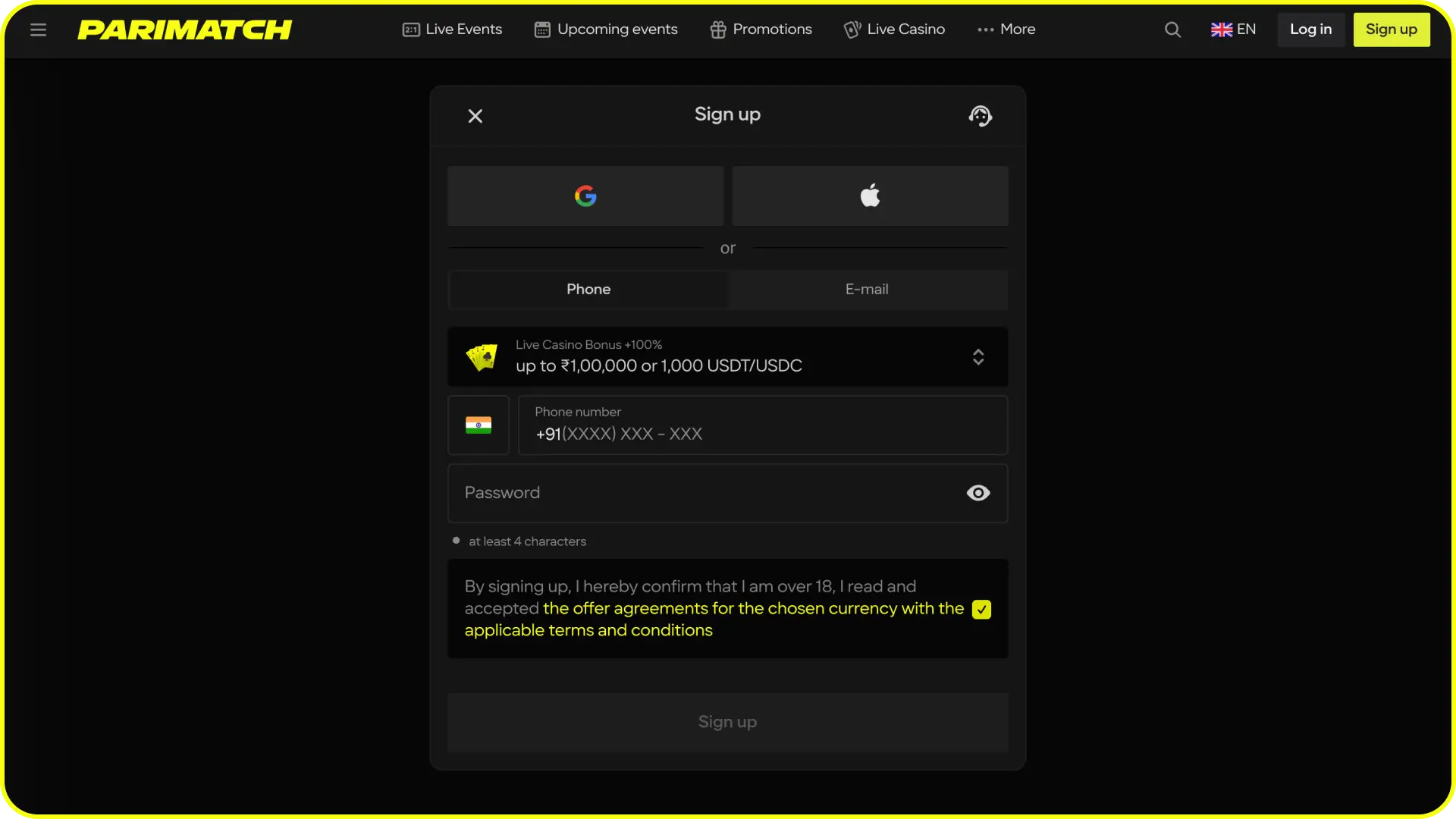Uncheck the terms agreement checkbox
The image size is (1456, 819).
(x=981, y=610)
